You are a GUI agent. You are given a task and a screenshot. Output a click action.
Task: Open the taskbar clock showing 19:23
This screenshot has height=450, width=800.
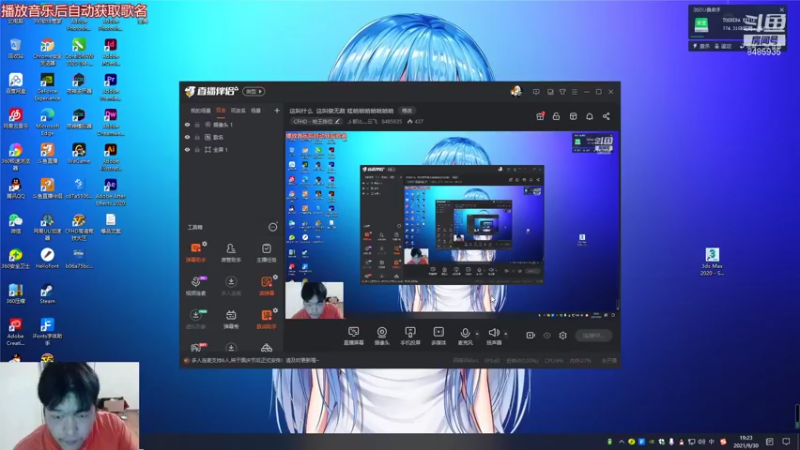tap(746, 441)
